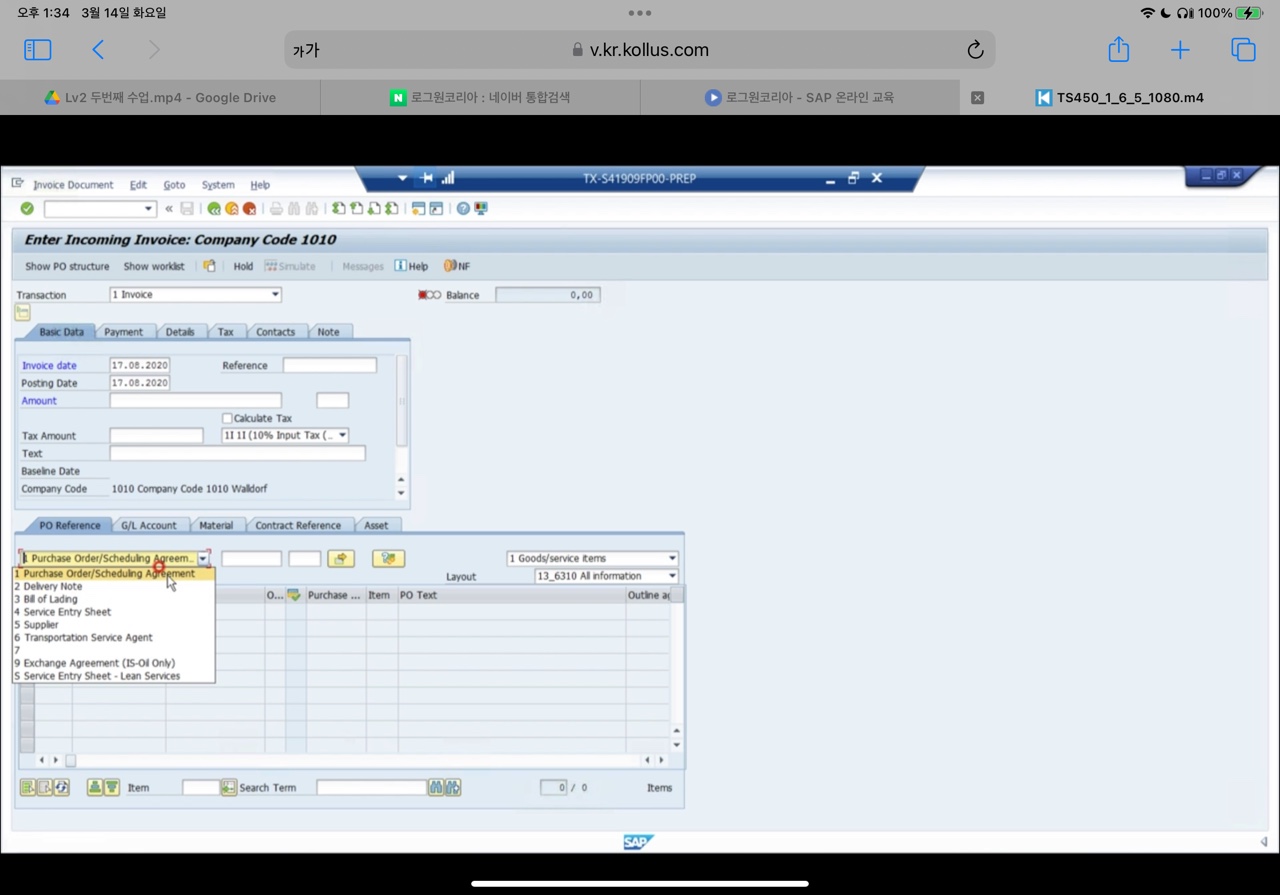
Task: Click Show worklist button
Action: [154, 266]
